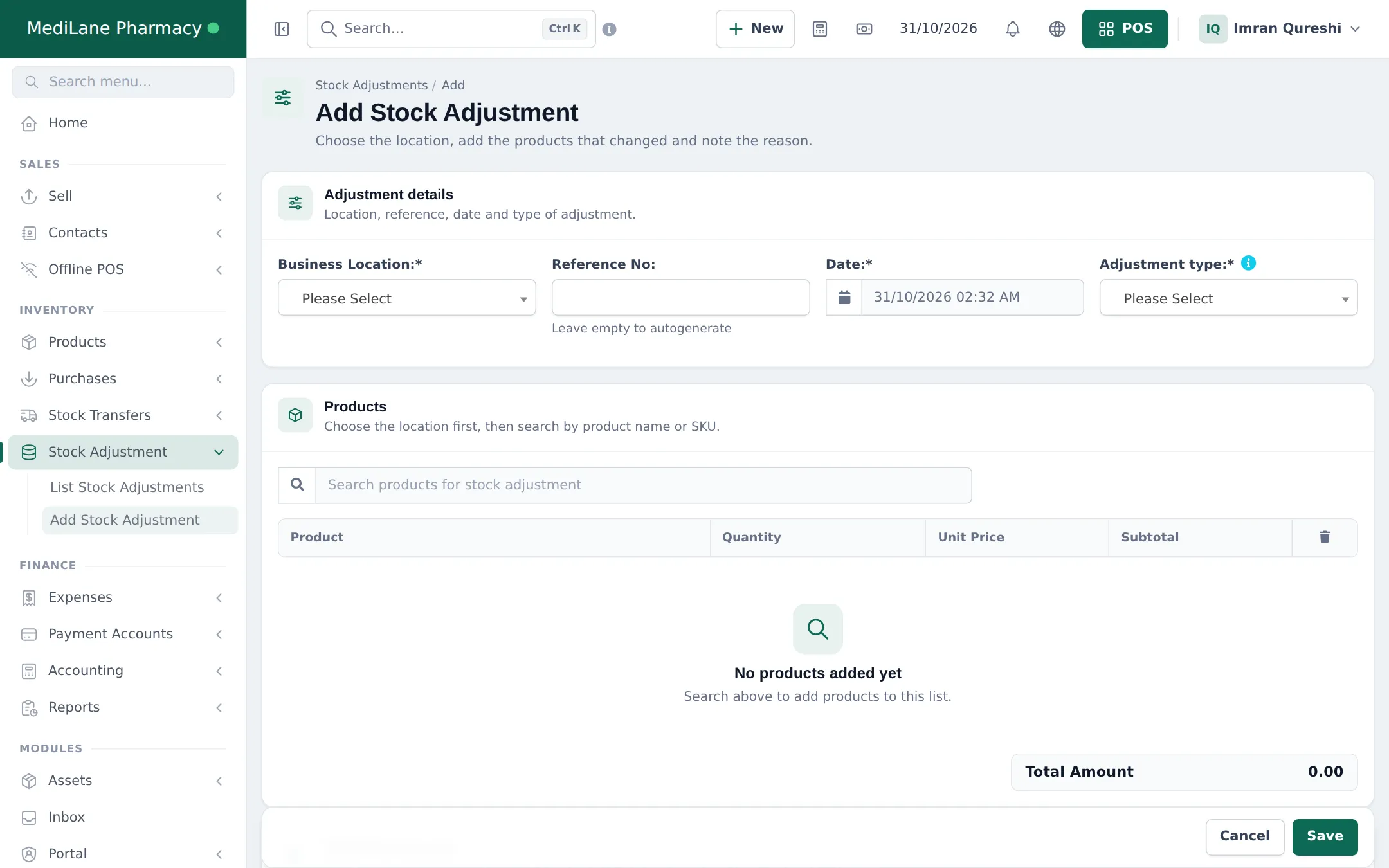This screenshot has height=868, width=1389.
Task: Click the Date field showing 31/10/2026 02:32 AM
Action: coord(972,297)
